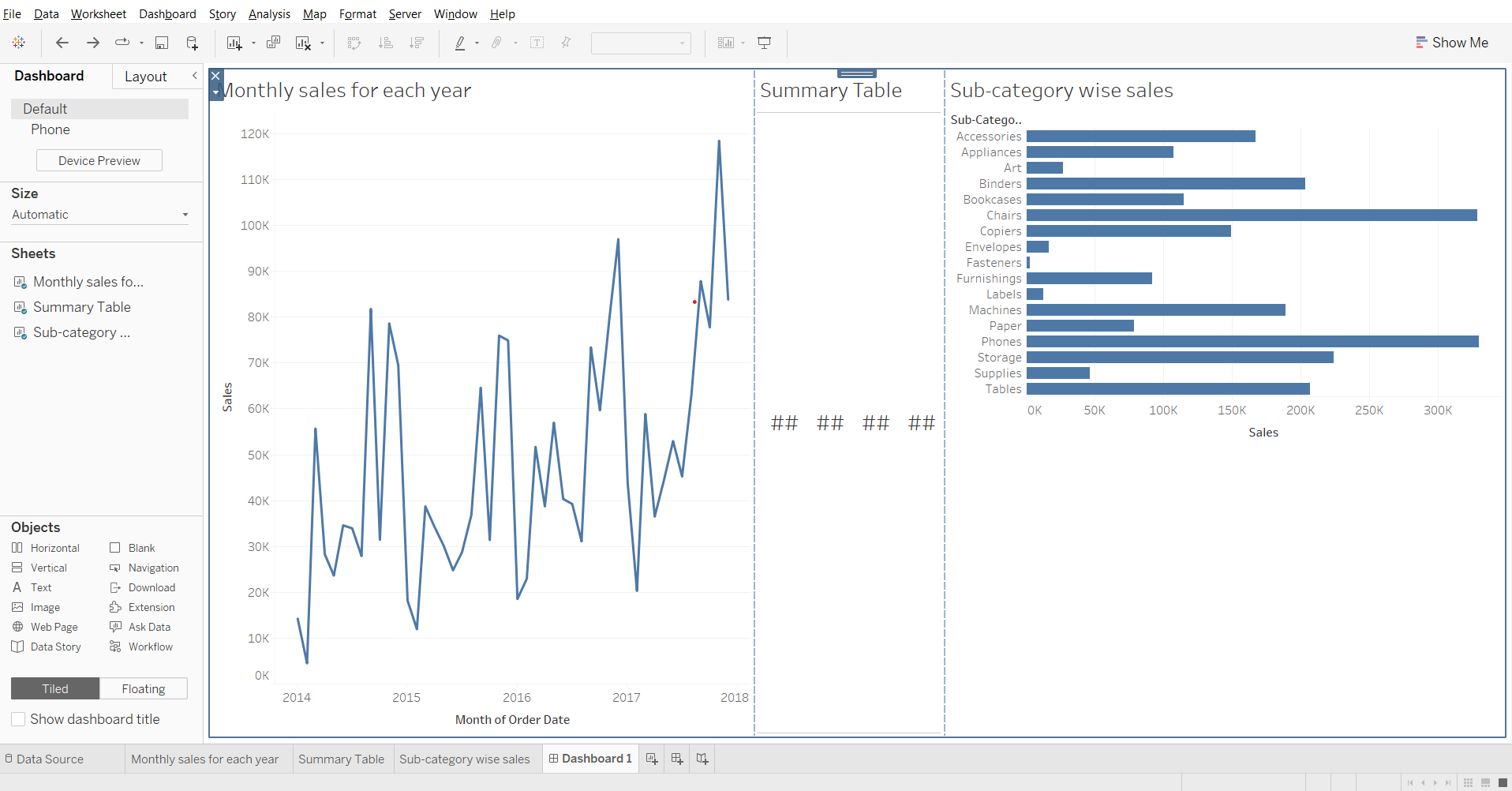
Task: Open the Analysis menu
Action: click(269, 13)
